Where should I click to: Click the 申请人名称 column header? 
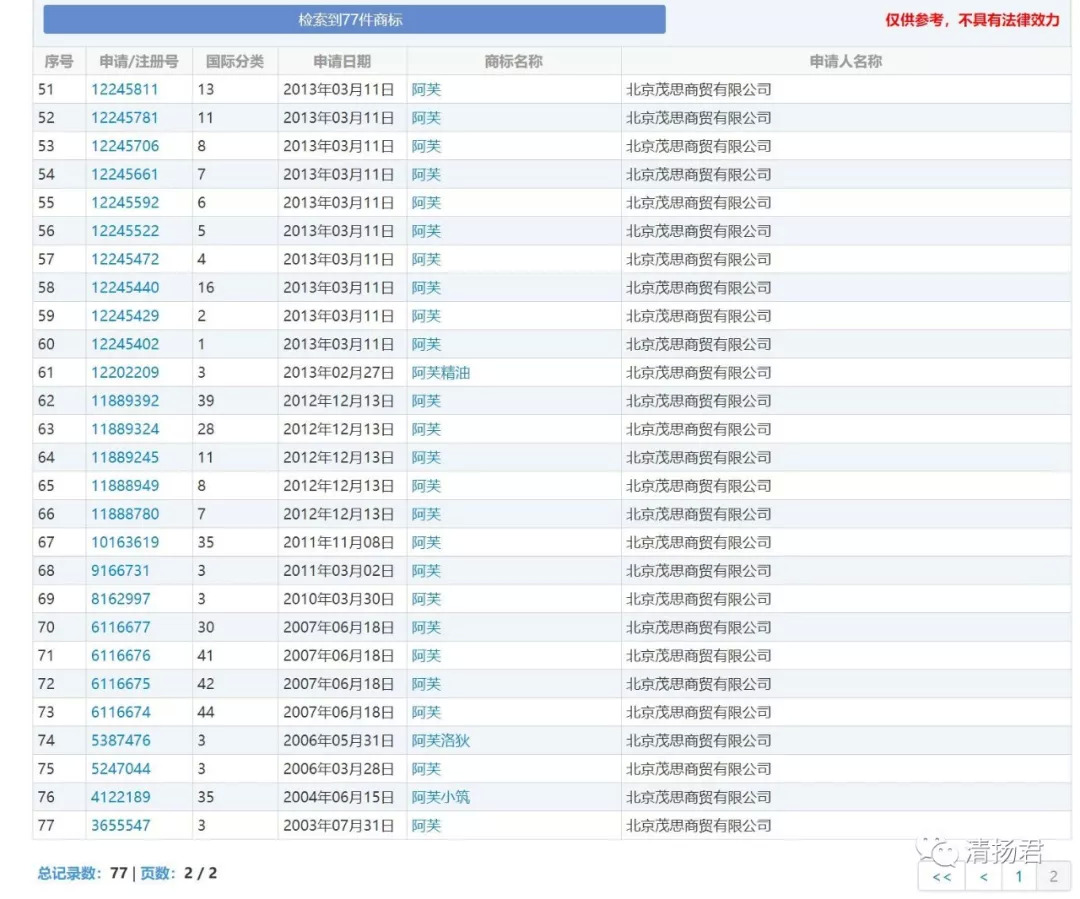846,61
